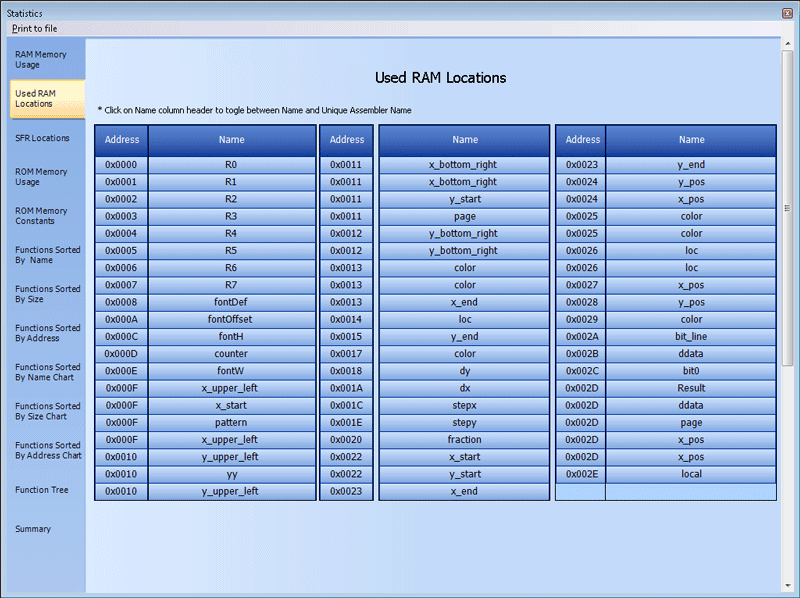This screenshot has height=598, width=800.
Task: View Functions Sorted By Name tab
Action: tap(47, 255)
